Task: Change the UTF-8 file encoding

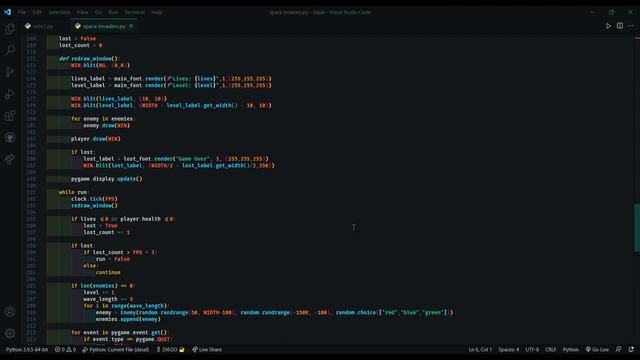Action: pyautogui.click(x=532, y=349)
